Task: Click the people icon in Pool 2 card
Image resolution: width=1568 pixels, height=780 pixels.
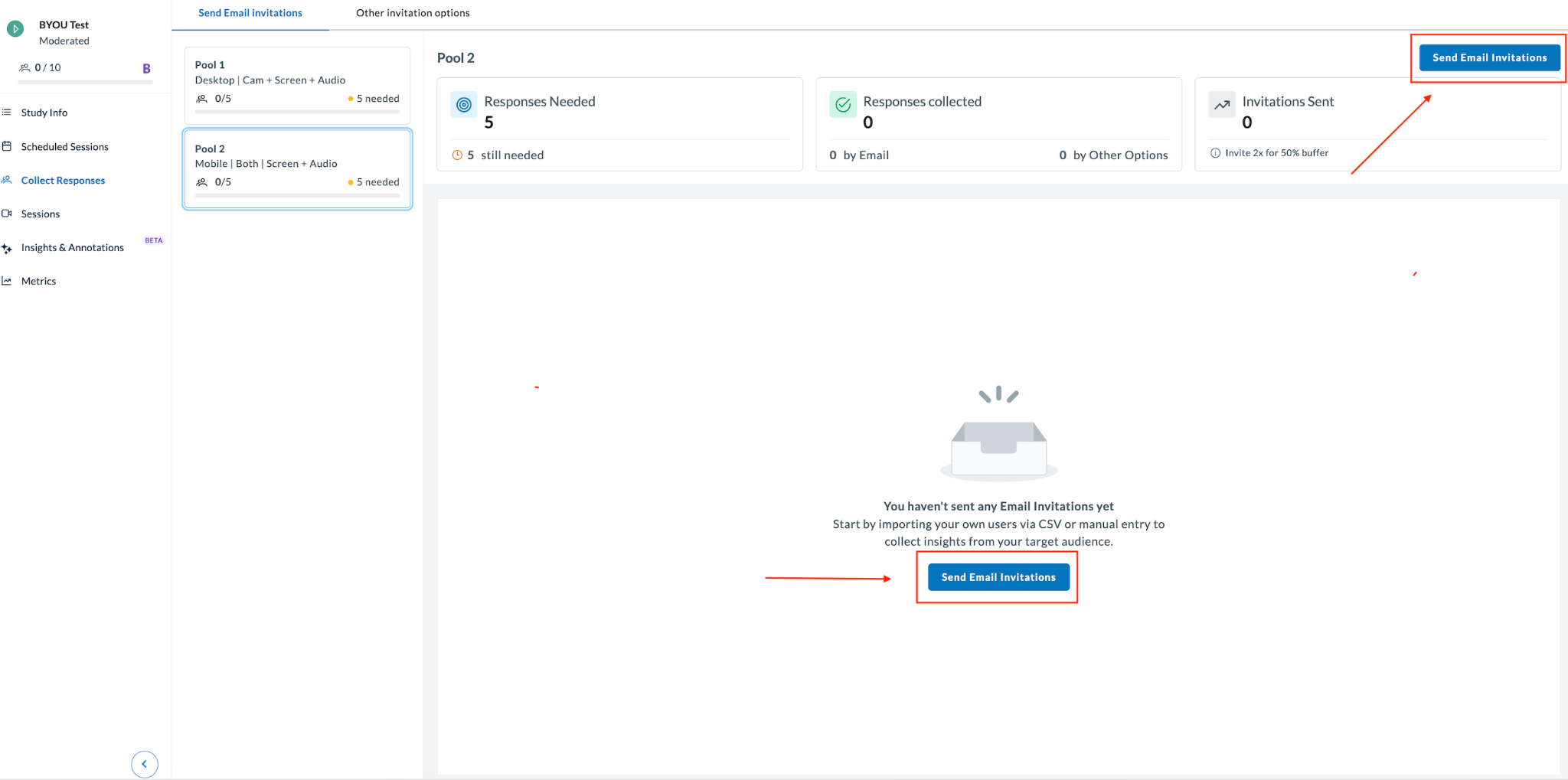Action: tap(202, 182)
